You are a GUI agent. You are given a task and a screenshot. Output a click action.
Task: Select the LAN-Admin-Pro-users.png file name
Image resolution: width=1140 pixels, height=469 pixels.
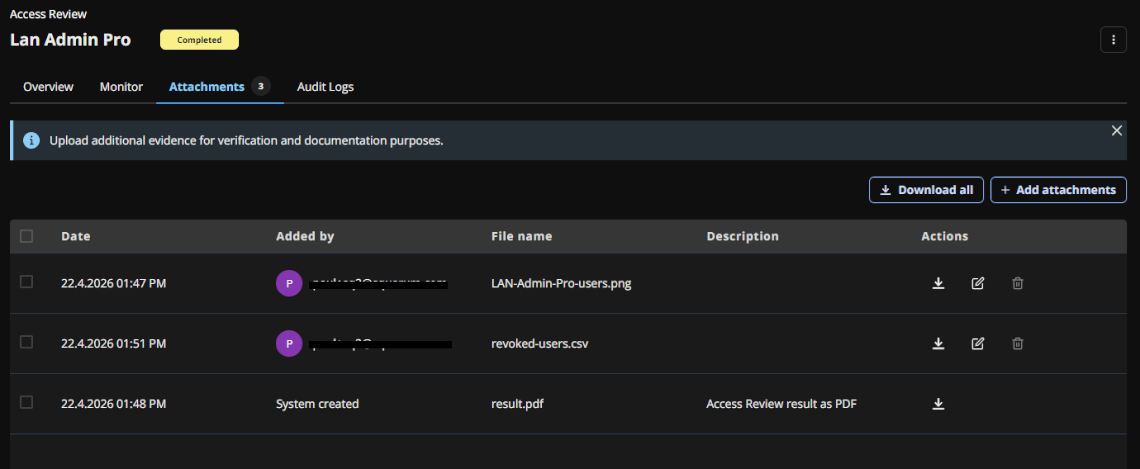click(561, 284)
